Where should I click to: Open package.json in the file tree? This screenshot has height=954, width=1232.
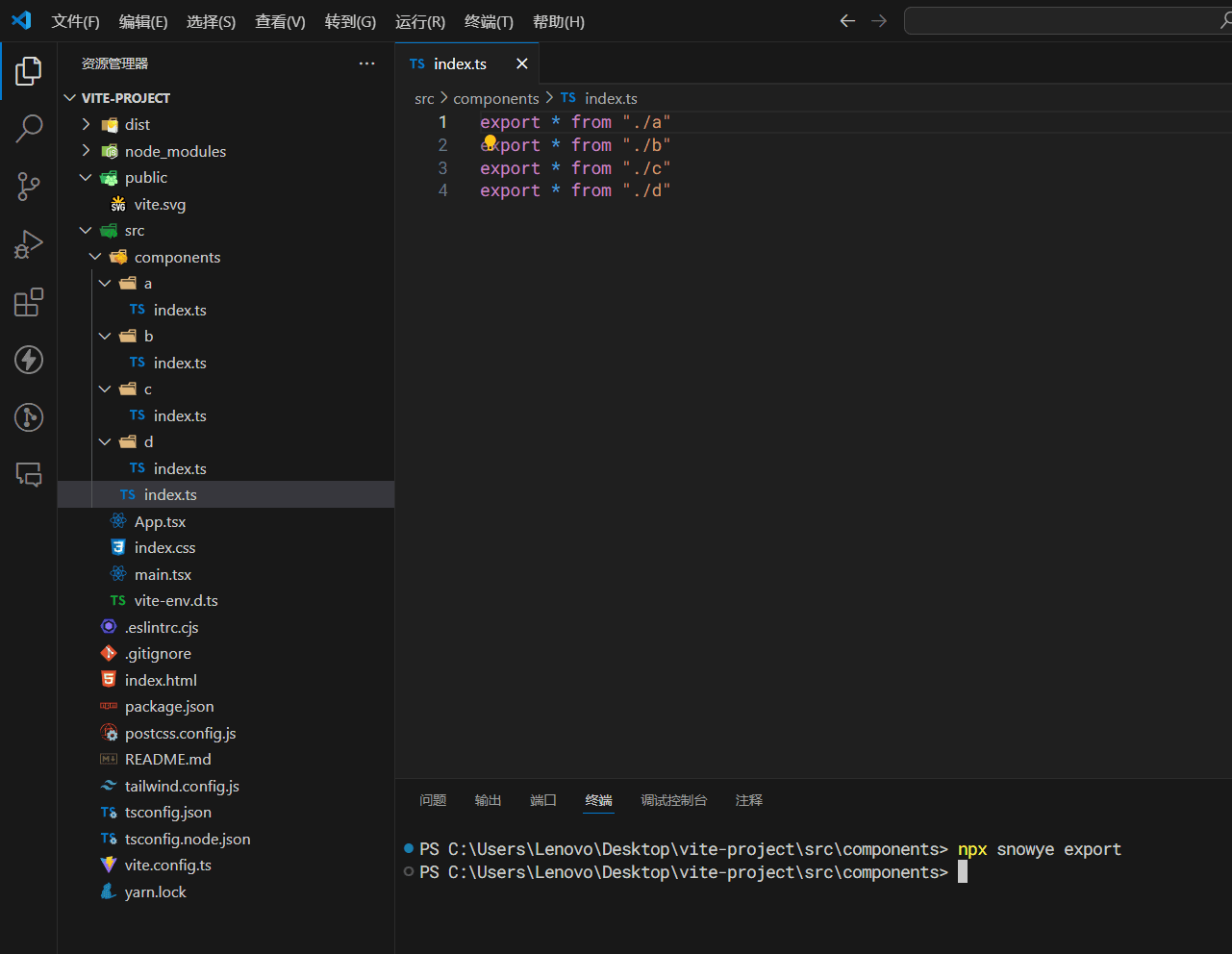[169, 706]
